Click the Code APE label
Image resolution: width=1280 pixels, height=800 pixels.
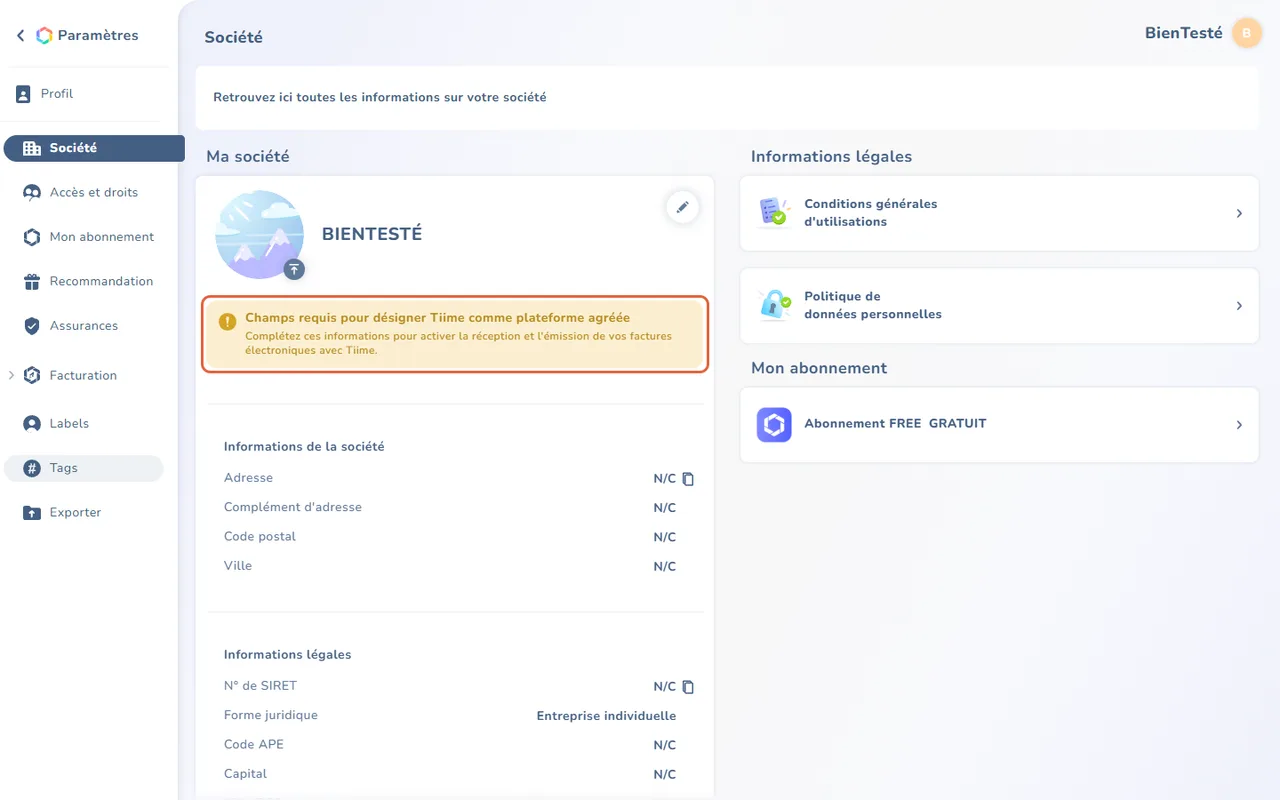click(x=254, y=745)
